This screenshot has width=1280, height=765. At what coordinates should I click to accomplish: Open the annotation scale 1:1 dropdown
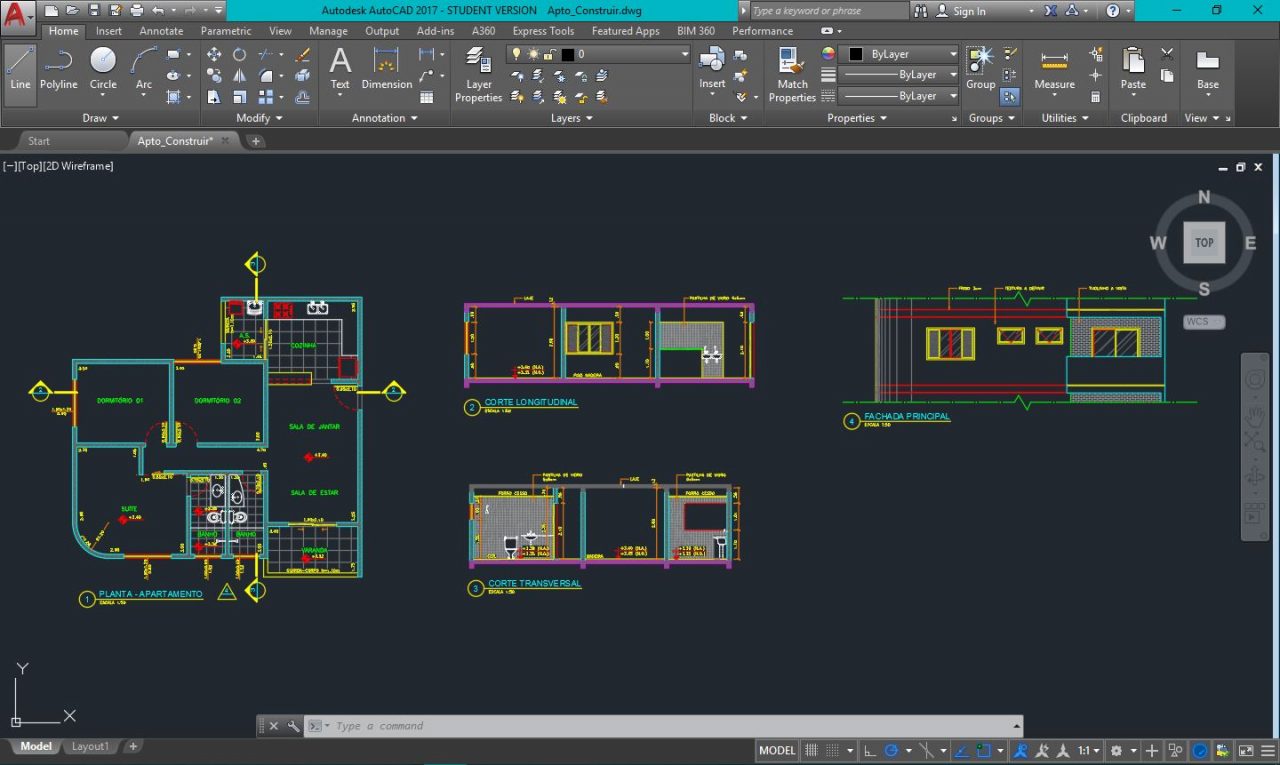tap(1088, 750)
